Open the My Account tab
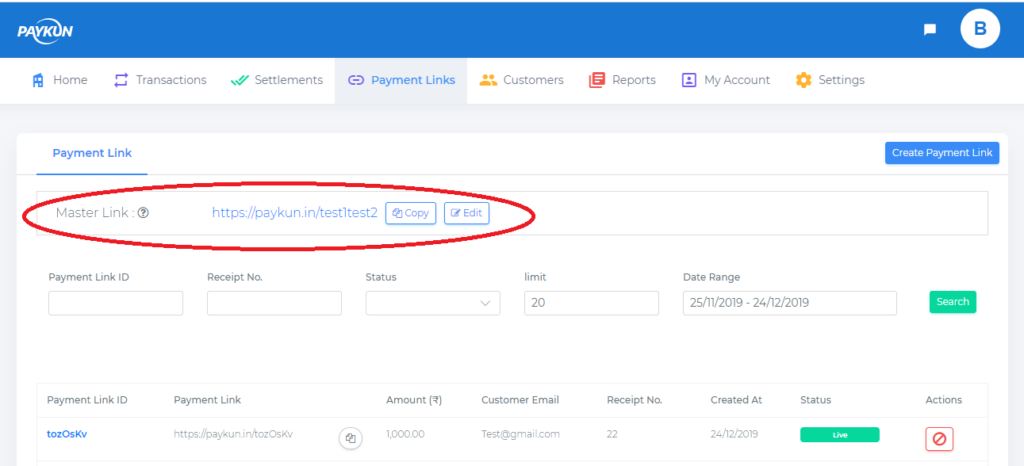1024x466 pixels. point(726,80)
